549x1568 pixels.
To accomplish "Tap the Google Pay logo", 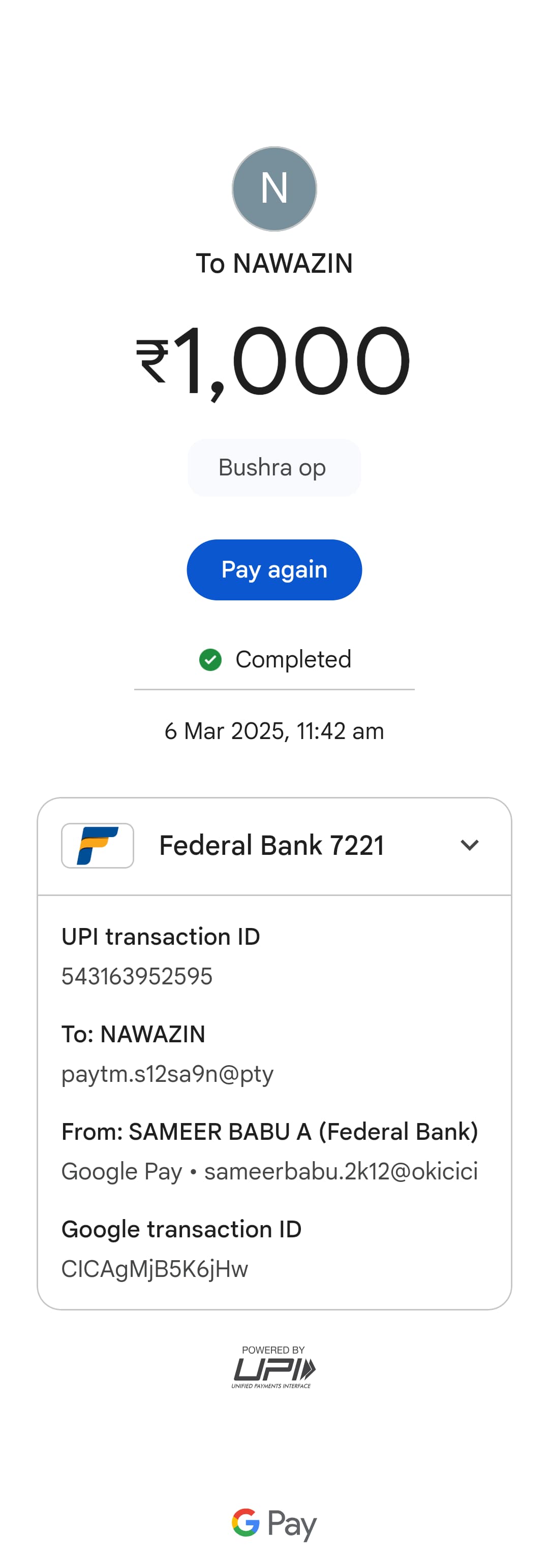I will pos(274,1524).
